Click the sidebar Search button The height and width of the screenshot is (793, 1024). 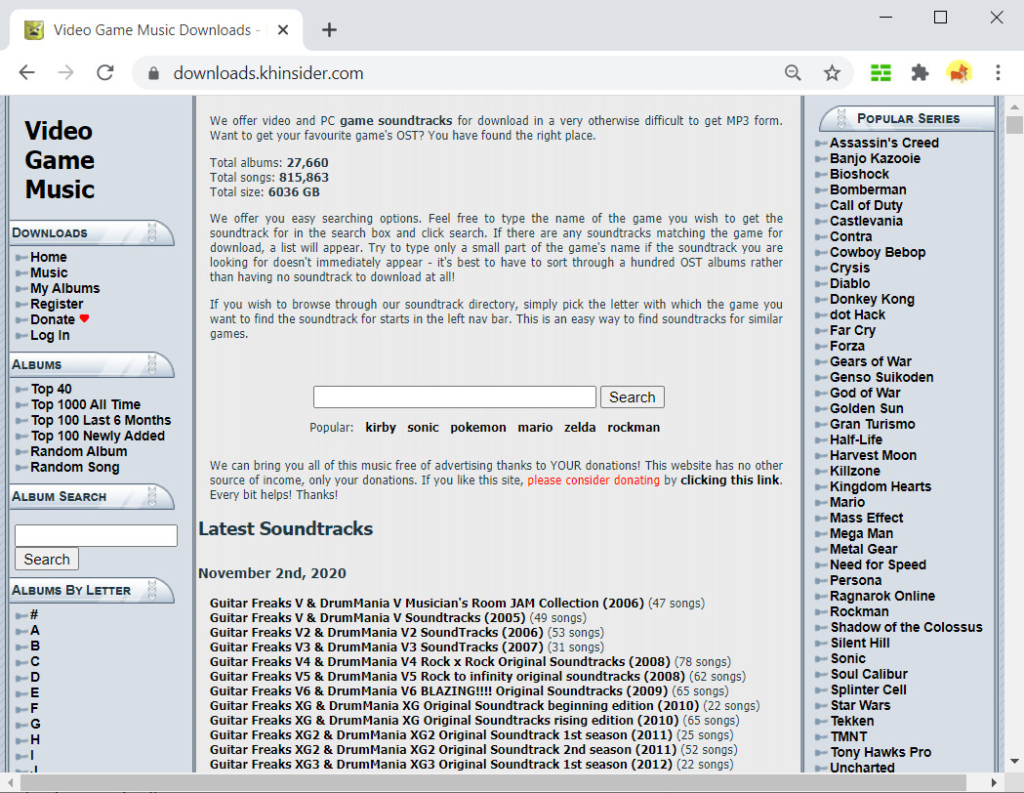46,559
